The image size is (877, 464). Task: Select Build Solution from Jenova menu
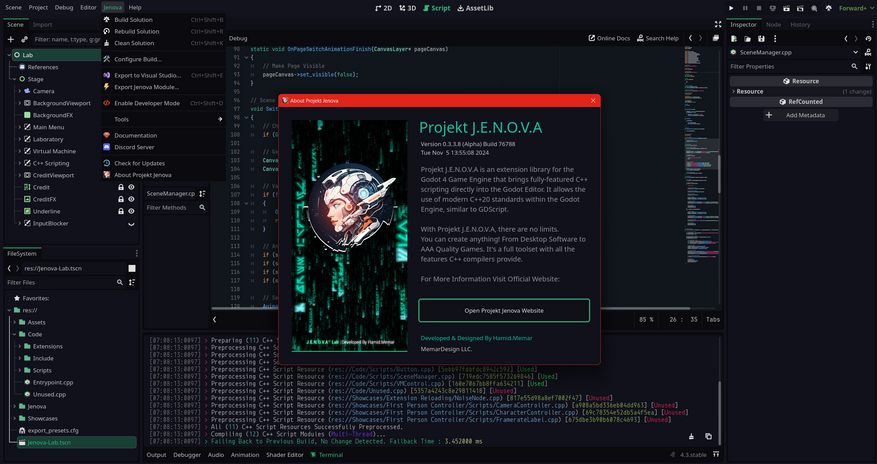point(134,19)
